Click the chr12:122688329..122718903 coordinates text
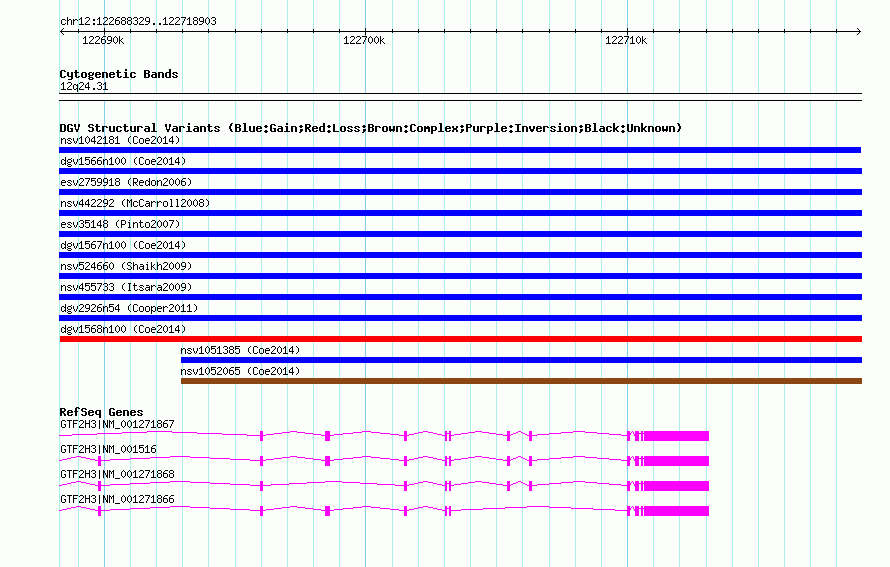The image size is (890, 567). point(138,22)
